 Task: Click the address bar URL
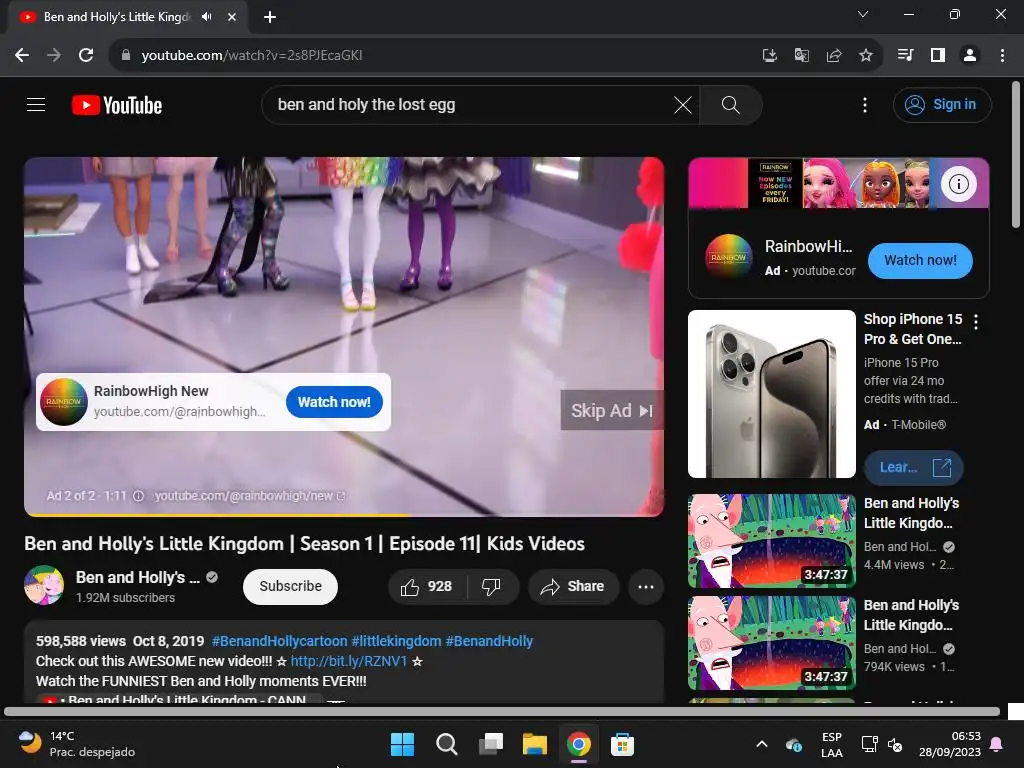pos(252,56)
